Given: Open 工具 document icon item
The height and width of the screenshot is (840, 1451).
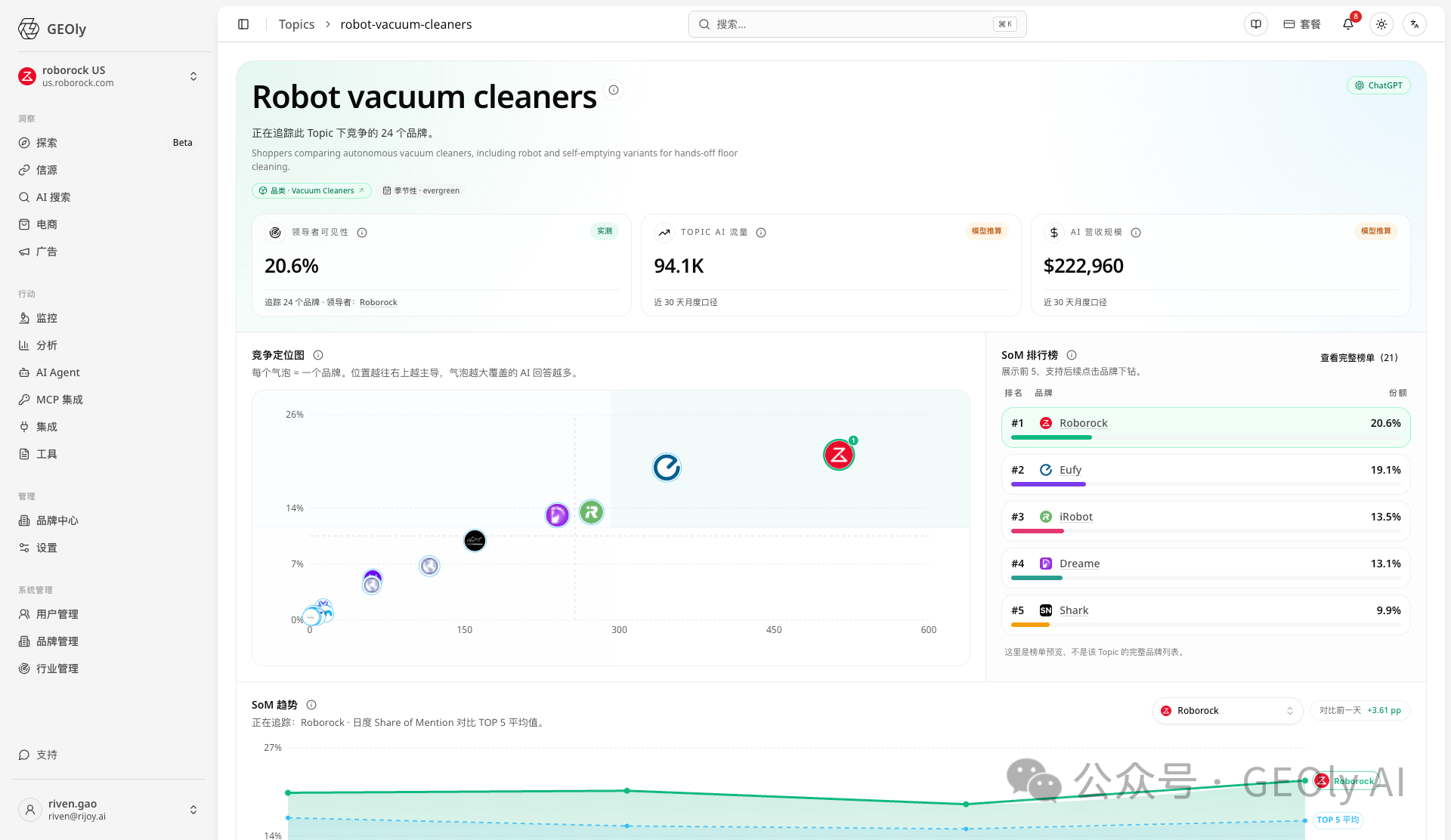Looking at the screenshot, I should [x=109, y=454].
